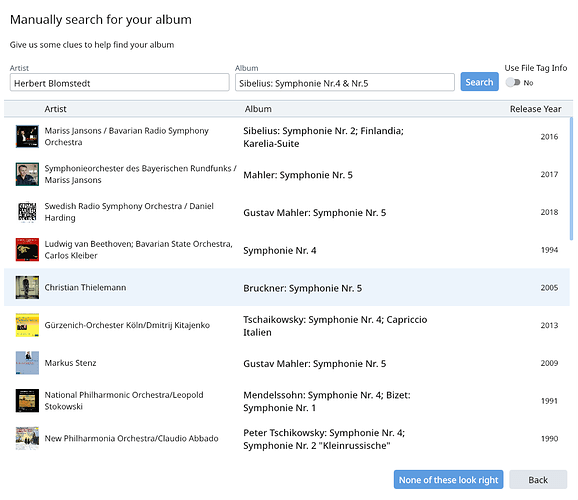Click the Christian Thielemann album artwork

(27, 287)
